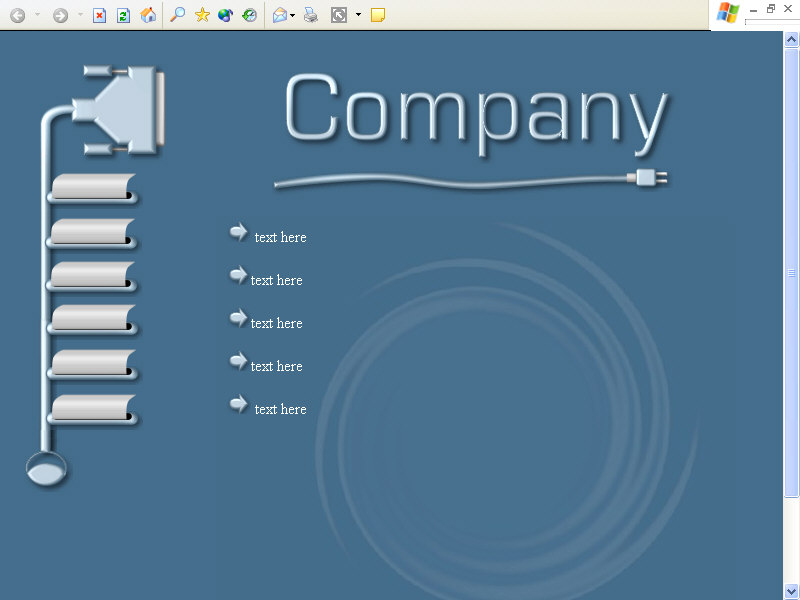Open the Back button history dropdown
Viewport: 800px width, 600px height.
tap(37, 15)
